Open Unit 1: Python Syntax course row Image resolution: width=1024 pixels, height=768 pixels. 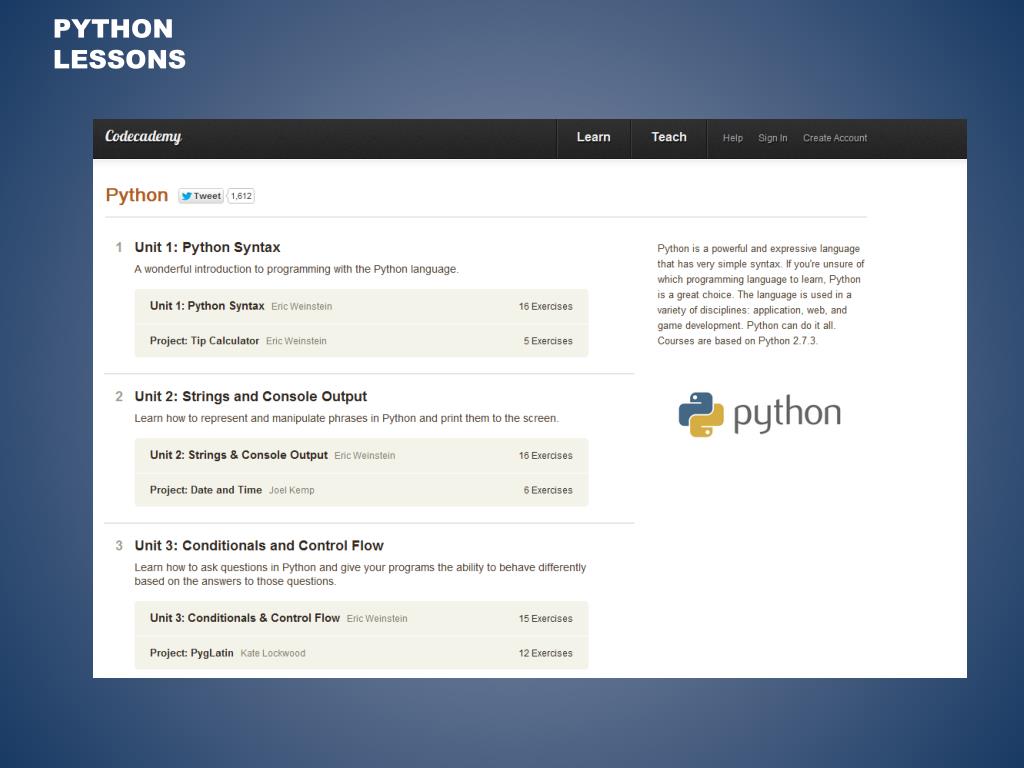pyautogui.click(x=361, y=306)
